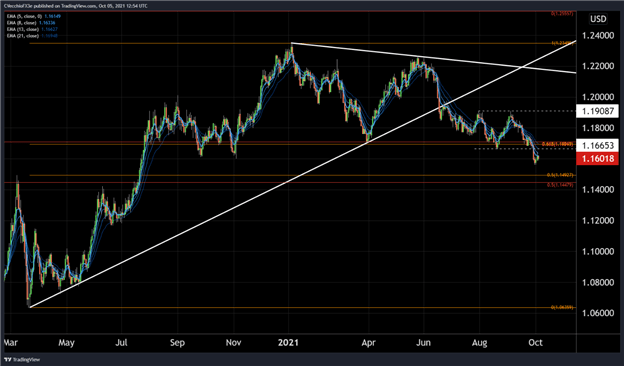The image size is (624, 366).
Task: Click the red 1.16018 current price label
Action: click(x=597, y=159)
